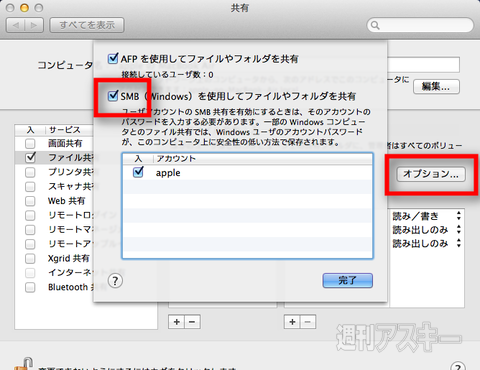480x370 pixels.
Task: Select the 画面共有 service row
Action: pos(54,144)
